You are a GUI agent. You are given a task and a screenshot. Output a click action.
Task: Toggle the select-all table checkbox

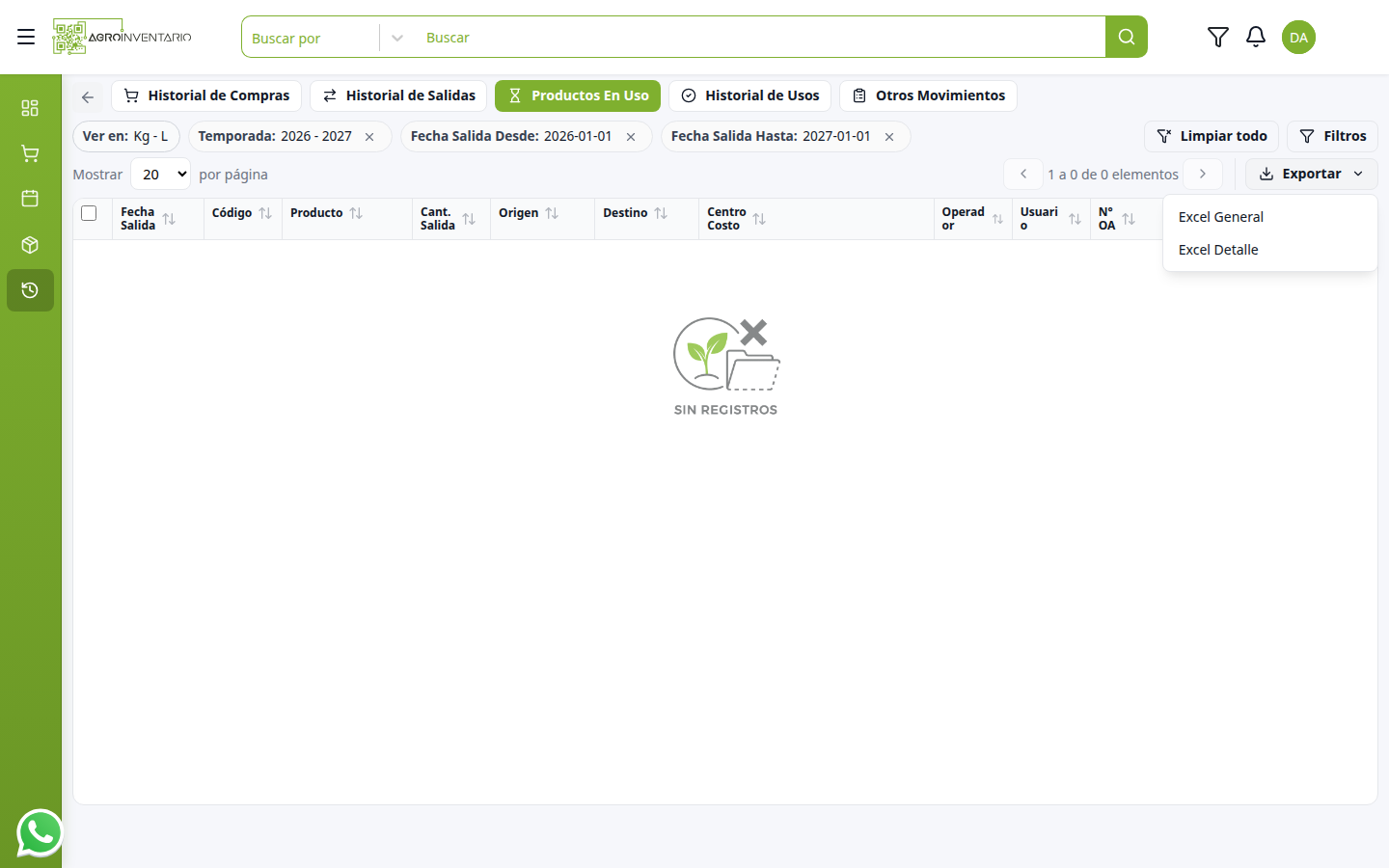click(89, 213)
